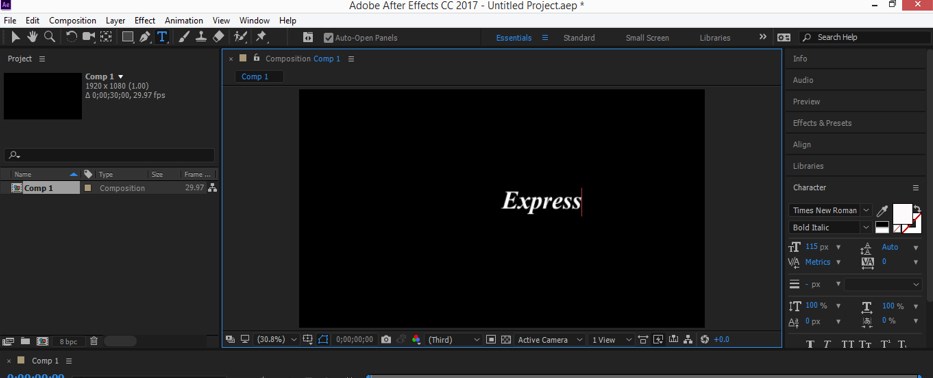Click the flowchart icon beside Comp 1 row
Screen dimensions: 933x378
pos(212,188)
